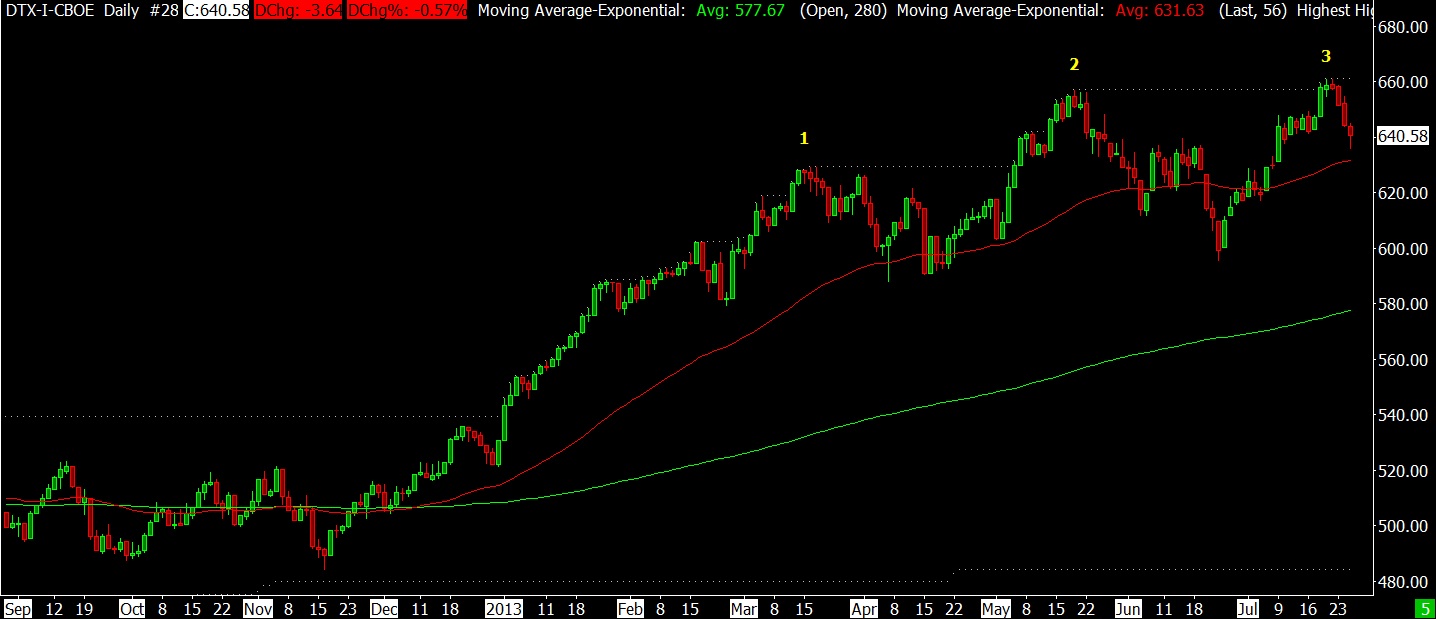The image size is (1436, 619).
Task: Open the (Open, 280) moving average parameters
Action: (x=843, y=10)
